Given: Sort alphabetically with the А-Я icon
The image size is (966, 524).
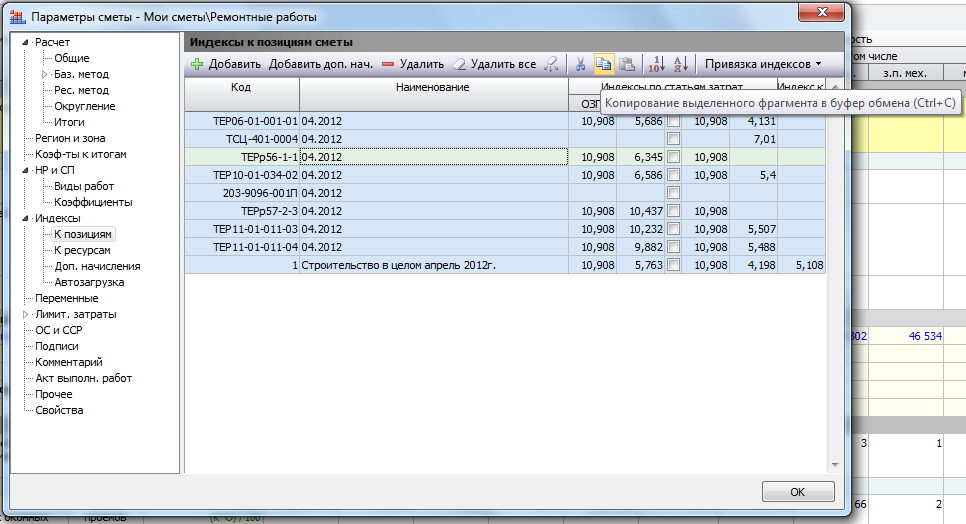Looking at the screenshot, I should (680, 64).
